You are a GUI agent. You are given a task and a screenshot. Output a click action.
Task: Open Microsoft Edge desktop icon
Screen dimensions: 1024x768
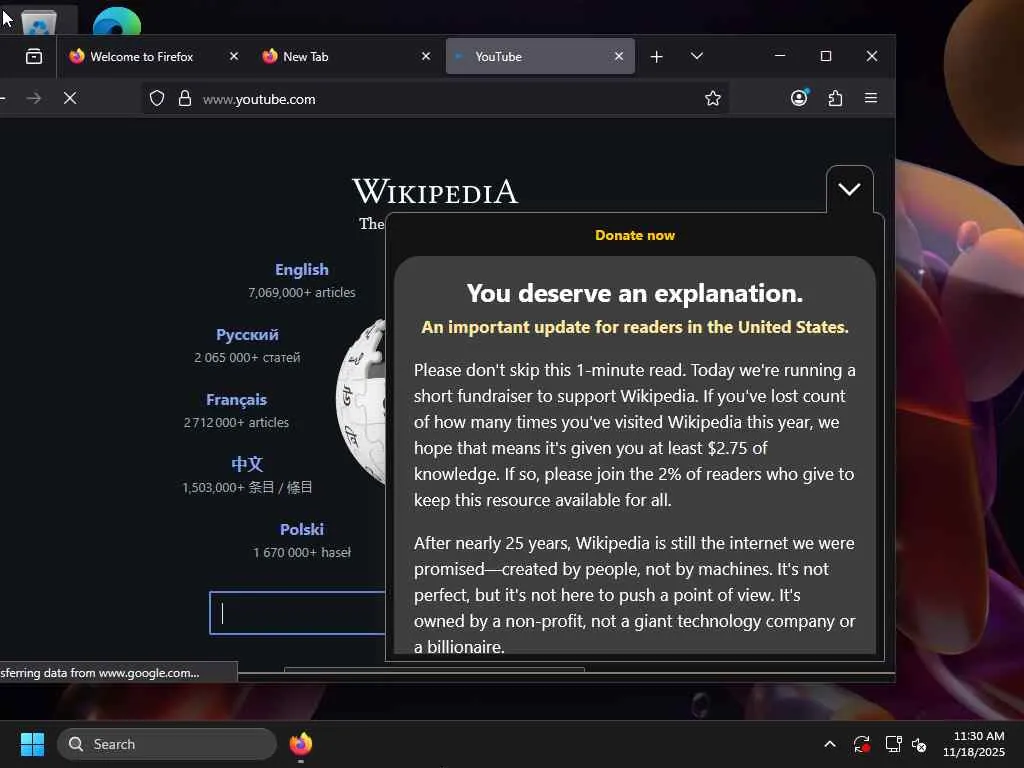pyautogui.click(x=117, y=22)
